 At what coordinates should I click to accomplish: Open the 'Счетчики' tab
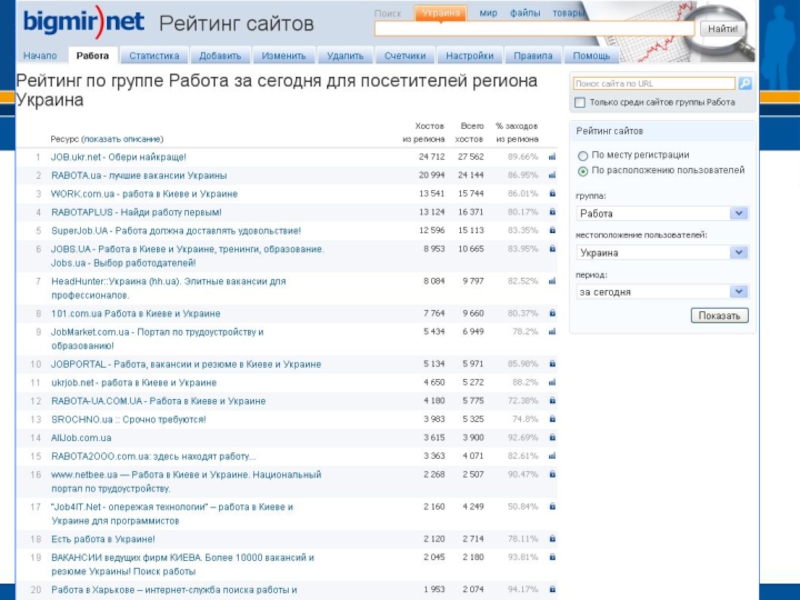pyautogui.click(x=405, y=56)
